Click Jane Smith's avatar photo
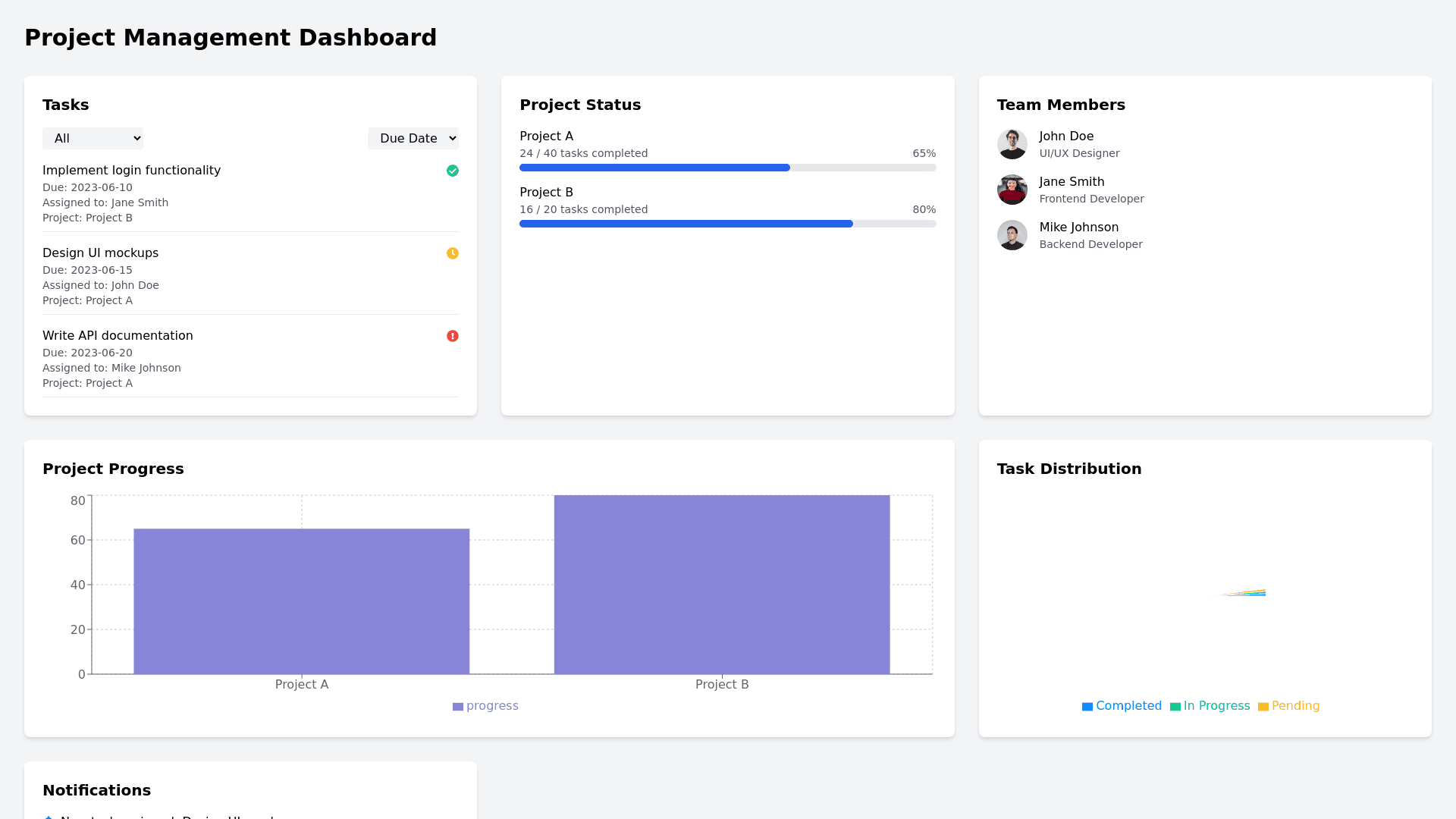Viewport: 1456px width, 819px height. tap(1012, 190)
